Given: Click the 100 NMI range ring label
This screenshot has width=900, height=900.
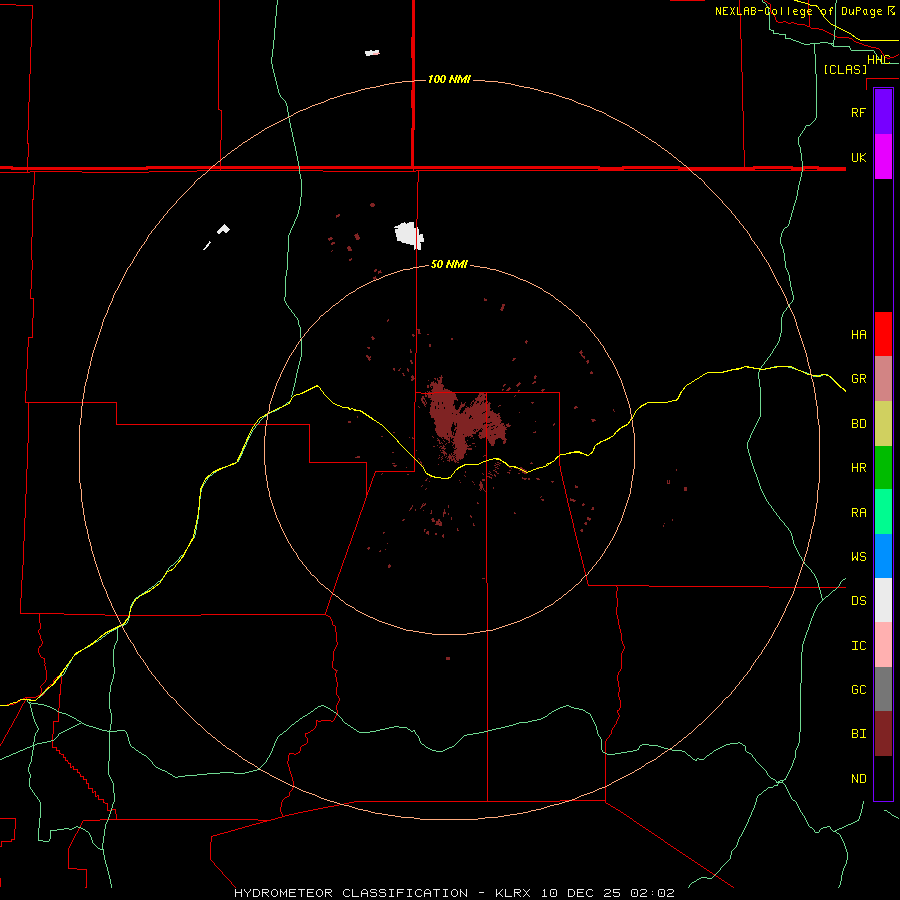Looking at the screenshot, I should (449, 79).
